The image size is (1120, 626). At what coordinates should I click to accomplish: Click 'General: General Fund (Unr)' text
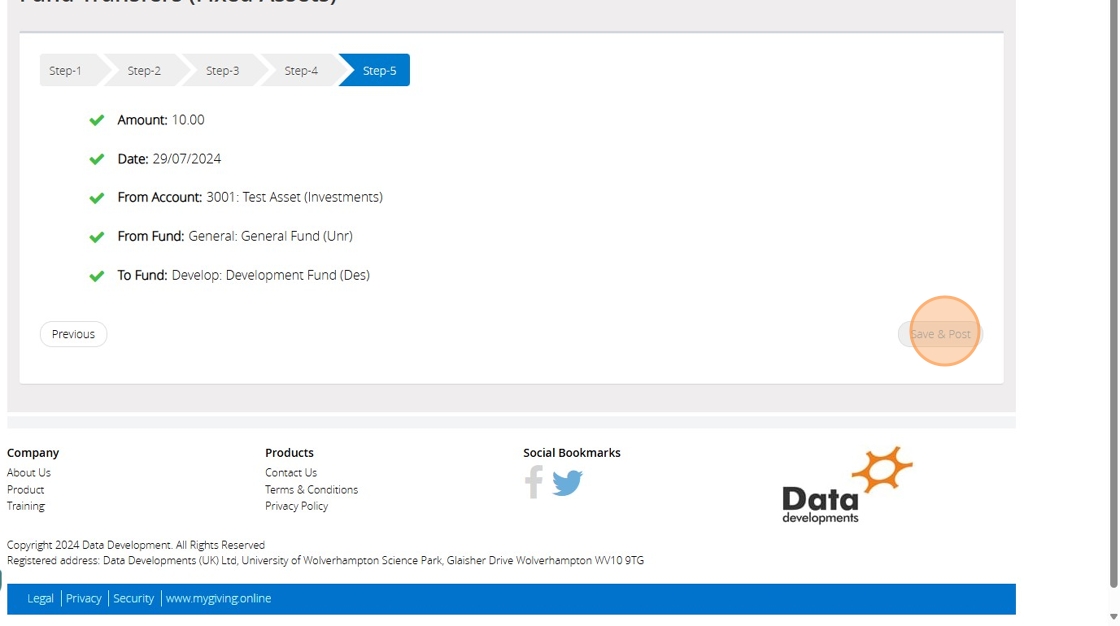pos(271,236)
